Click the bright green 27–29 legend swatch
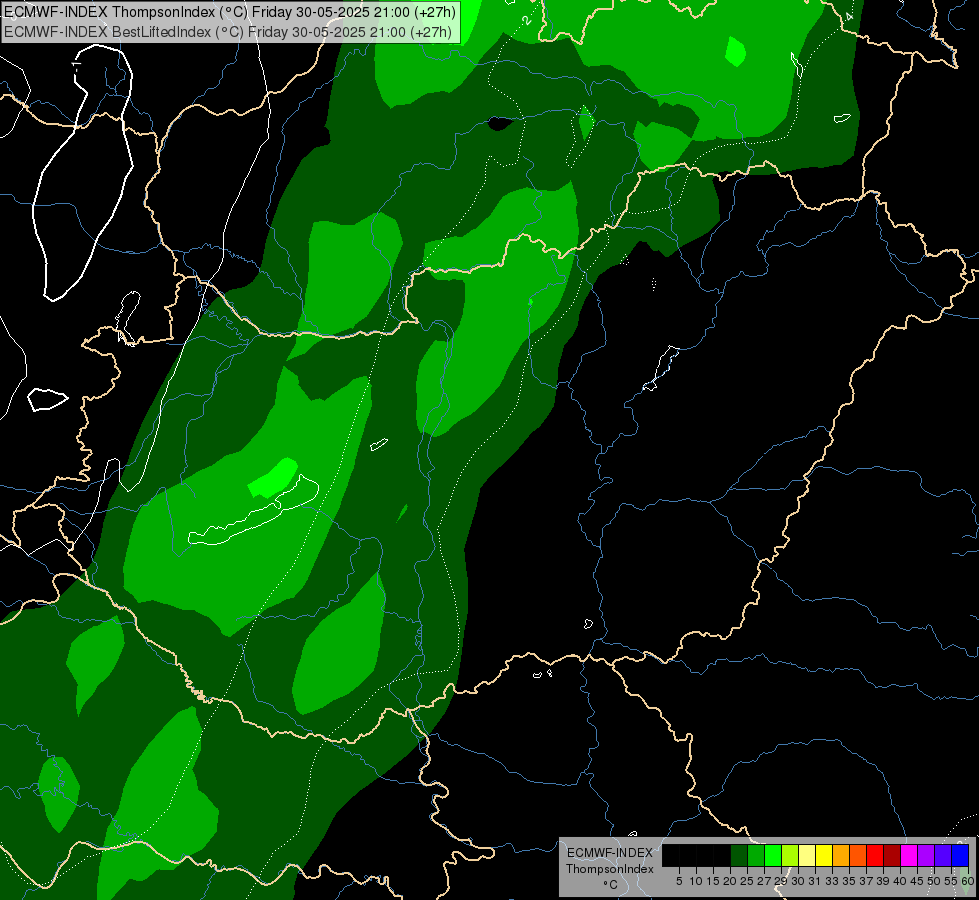This screenshot has width=979, height=900. [773, 855]
